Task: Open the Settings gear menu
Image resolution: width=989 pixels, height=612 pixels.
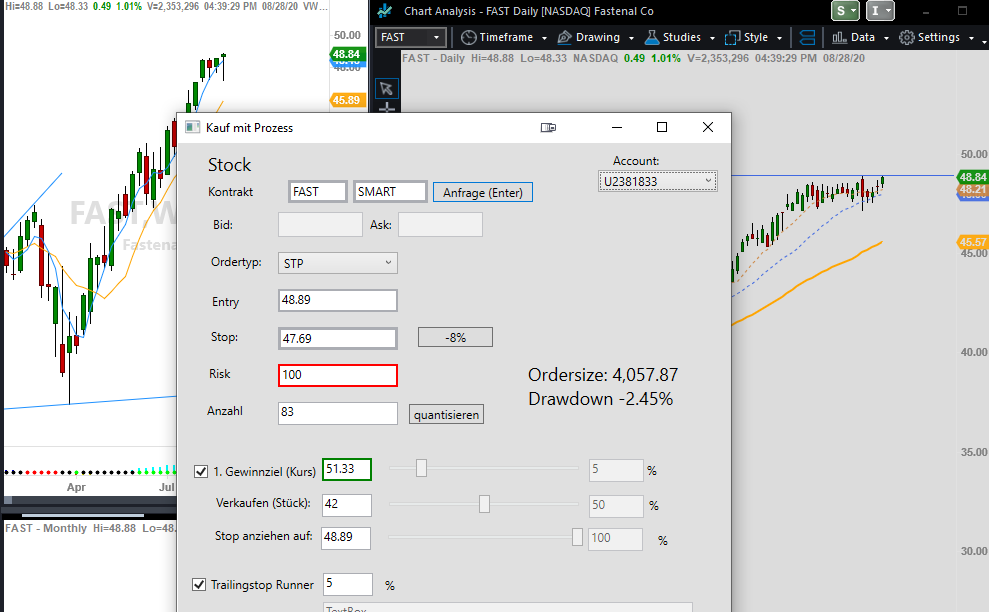Action: [x=936, y=37]
